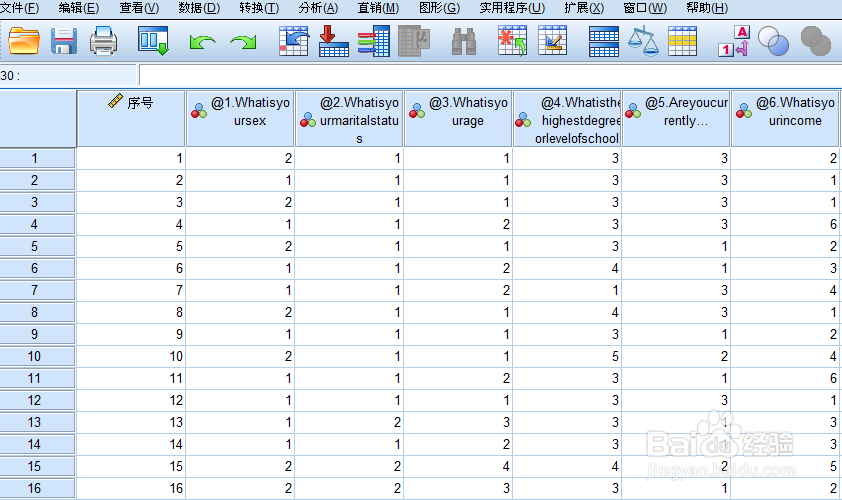Save this document floppy disk icon
The image size is (842, 500).
click(64, 41)
